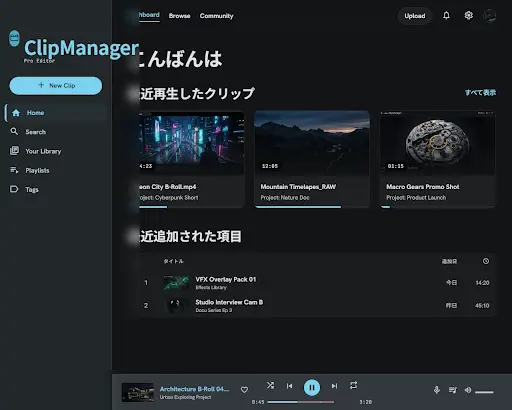Image resolution: width=512 pixels, height=410 pixels.
Task: Pause the current playback
Action: coord(312,387)
